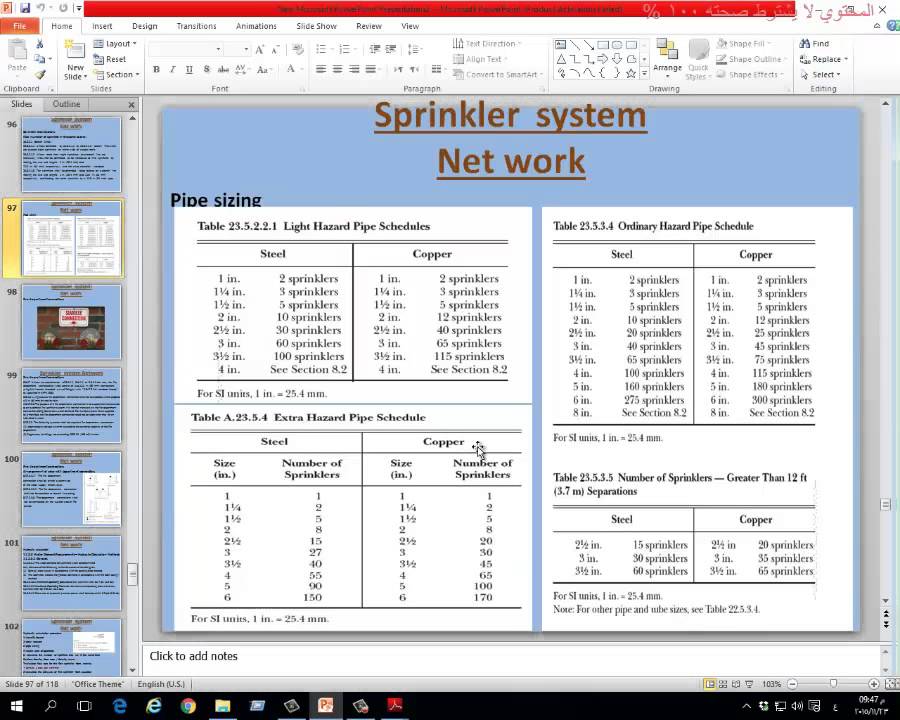
Task: Increase font size with the grow font icon
Action: coord(260,50)
